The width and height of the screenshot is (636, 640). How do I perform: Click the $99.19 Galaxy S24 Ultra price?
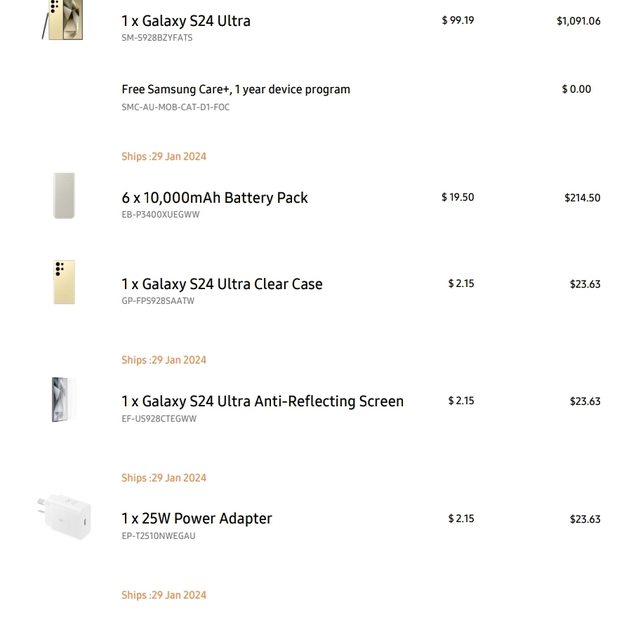(x=458, y=20)
